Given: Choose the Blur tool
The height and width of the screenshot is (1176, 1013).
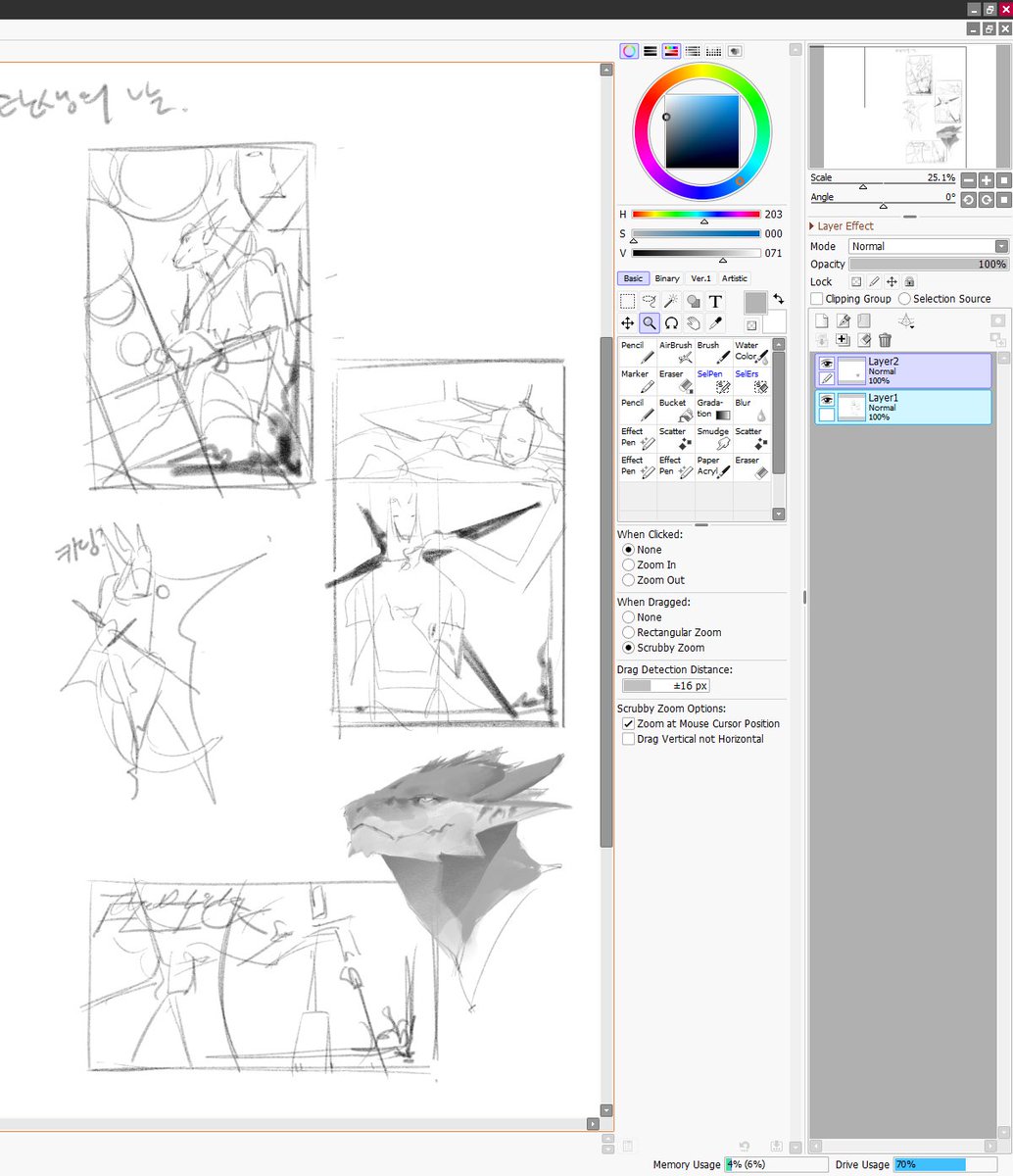Looking at the screenshot, I should click(x=750, y=409).
